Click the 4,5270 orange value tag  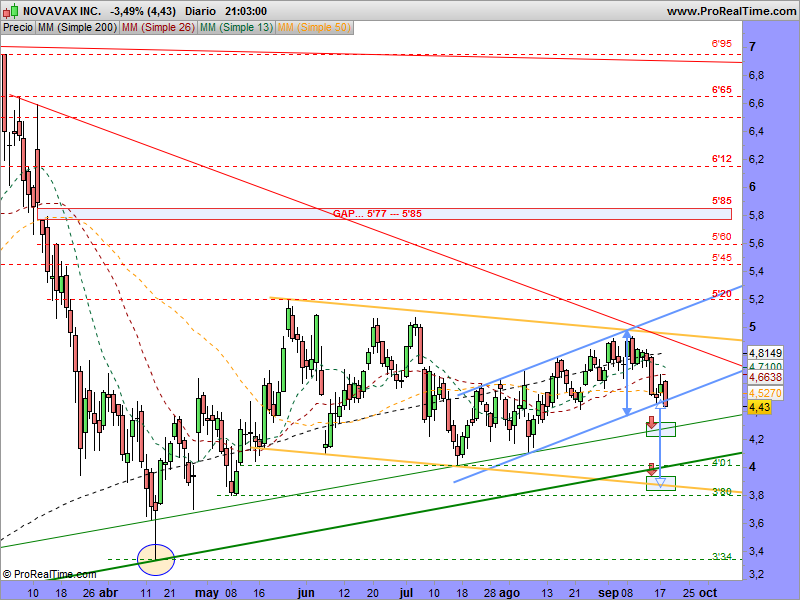765,393
